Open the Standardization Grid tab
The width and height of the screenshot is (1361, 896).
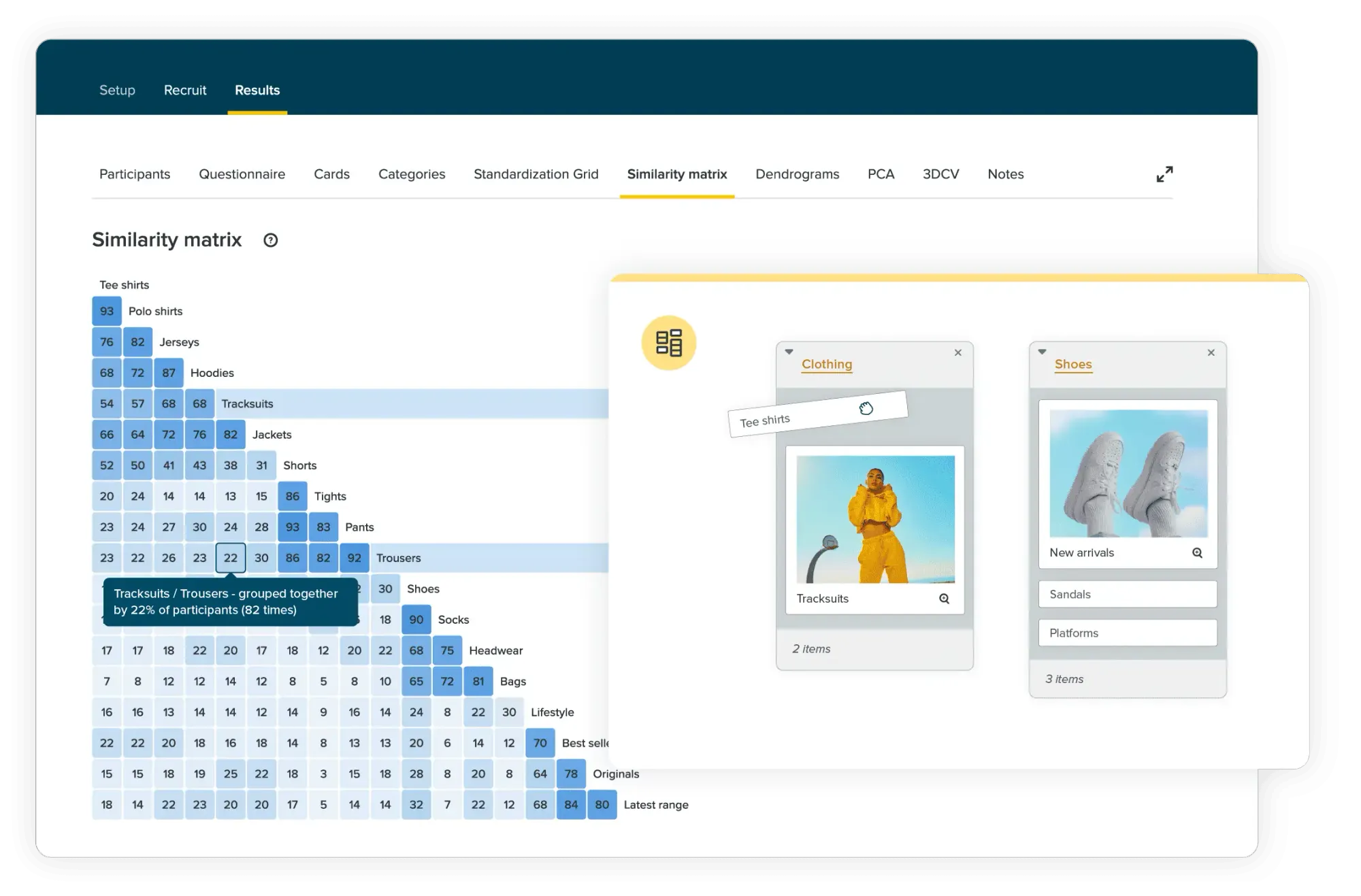(536, 174)
